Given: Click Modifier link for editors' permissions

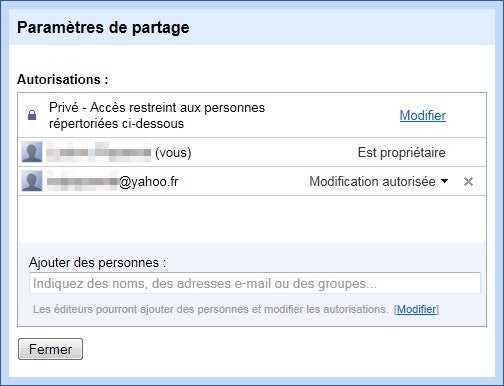Looking at the screenshot, I should click(416, 309).
